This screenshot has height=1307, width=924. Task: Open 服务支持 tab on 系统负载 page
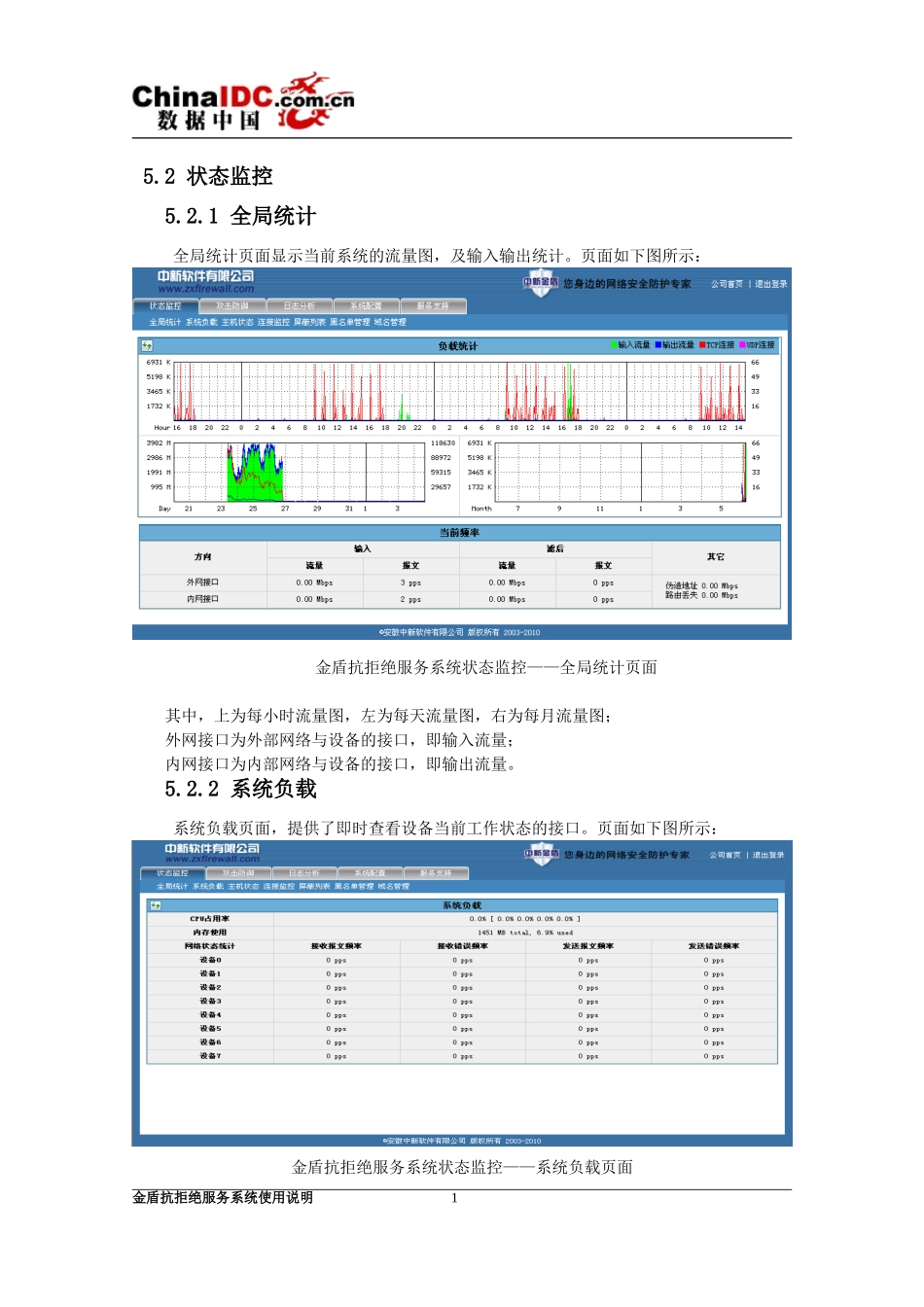pos(437,873)
